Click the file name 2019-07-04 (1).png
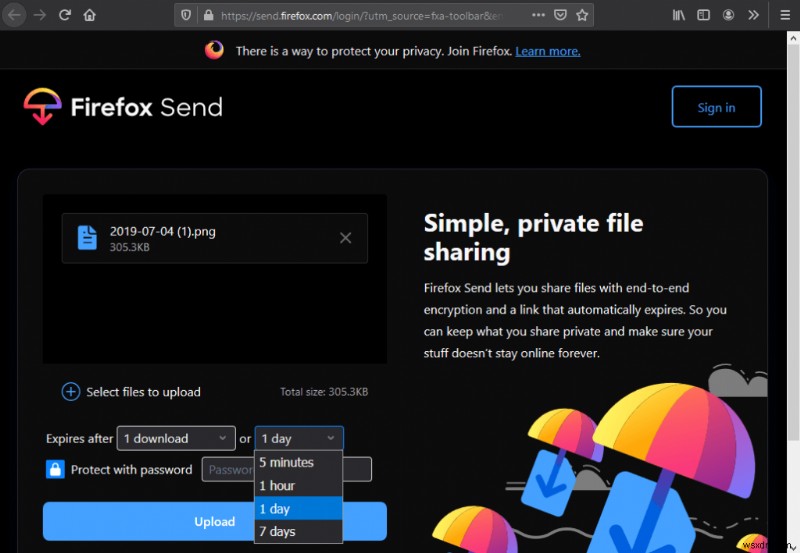This screenshot has height=553, width=800. pos(163,232)
